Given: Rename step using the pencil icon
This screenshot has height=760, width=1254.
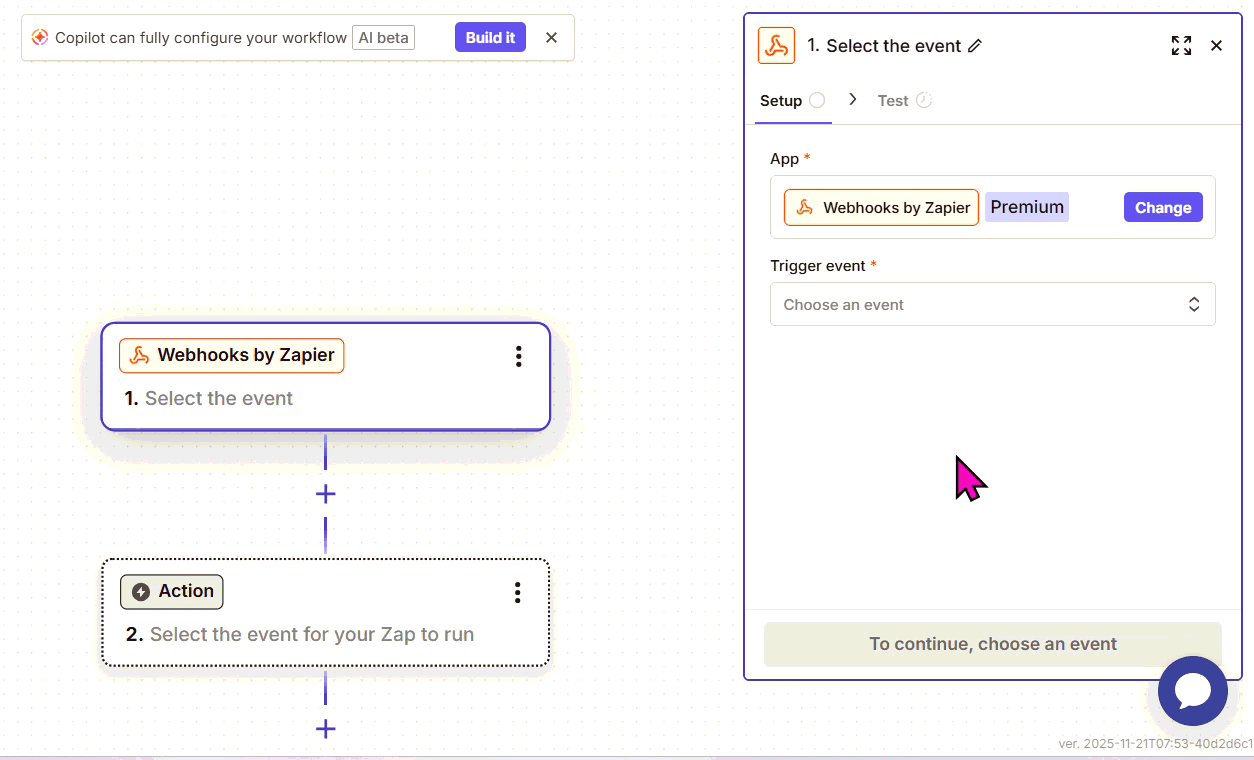Looking at the screenshot, I should (x=975, y=46).
